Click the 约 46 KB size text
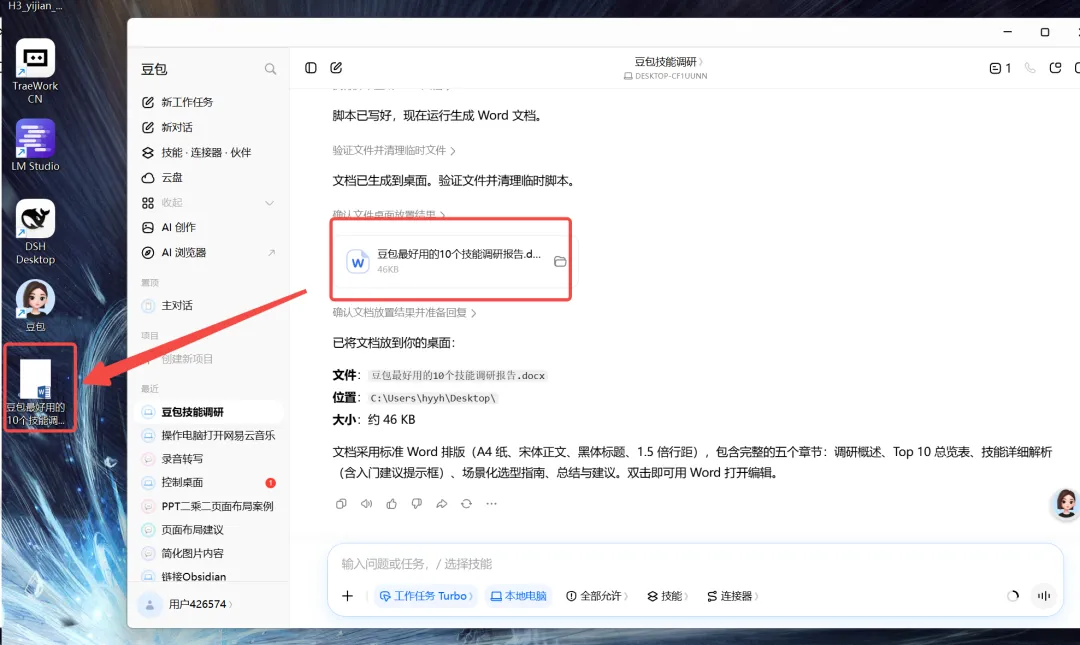Screen dimensions: 1080x645 (391, 420)
